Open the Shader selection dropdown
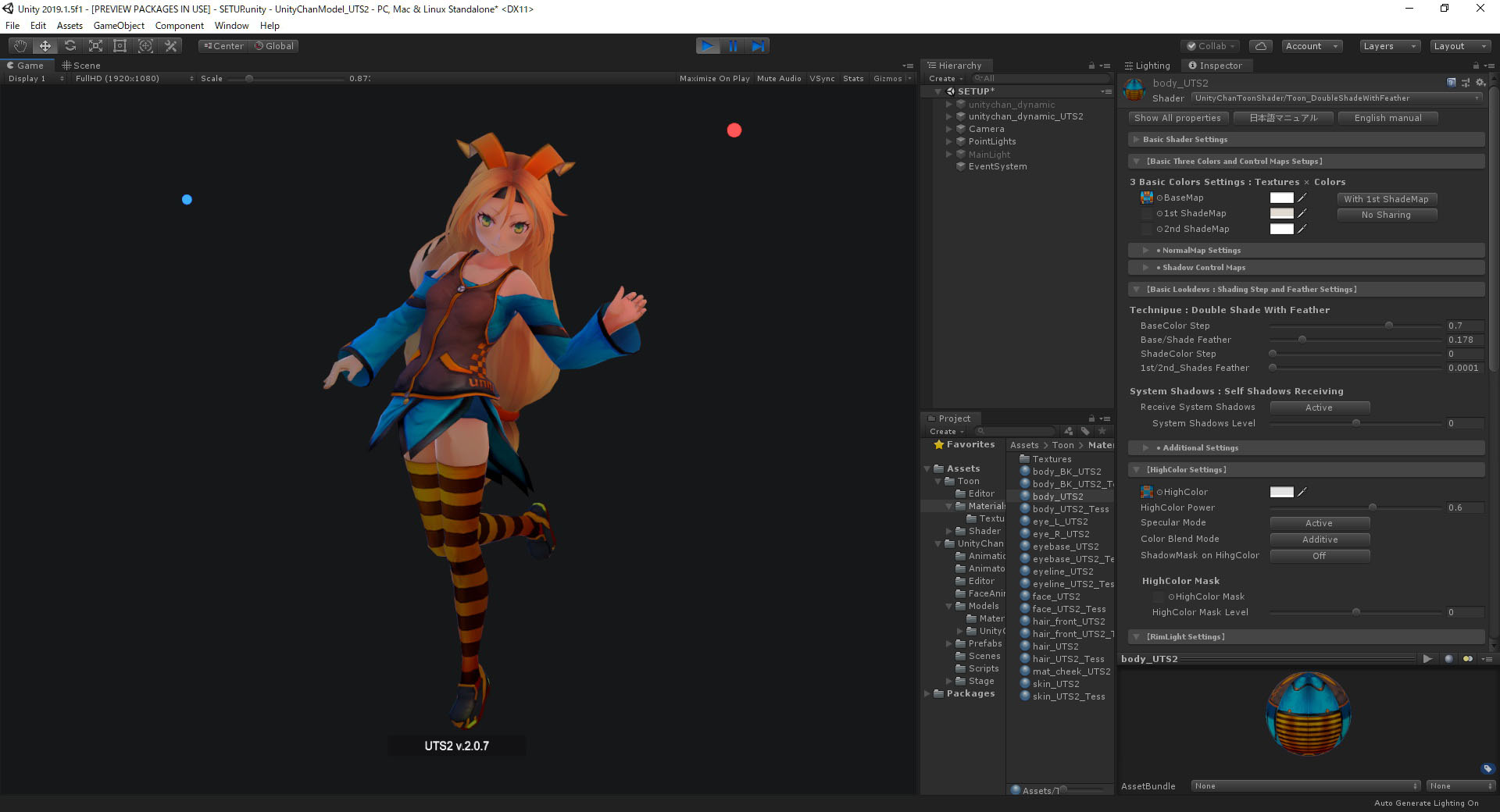This screenshot has width=1500, height=812. pyautogui.click(x=1337, y=98)
